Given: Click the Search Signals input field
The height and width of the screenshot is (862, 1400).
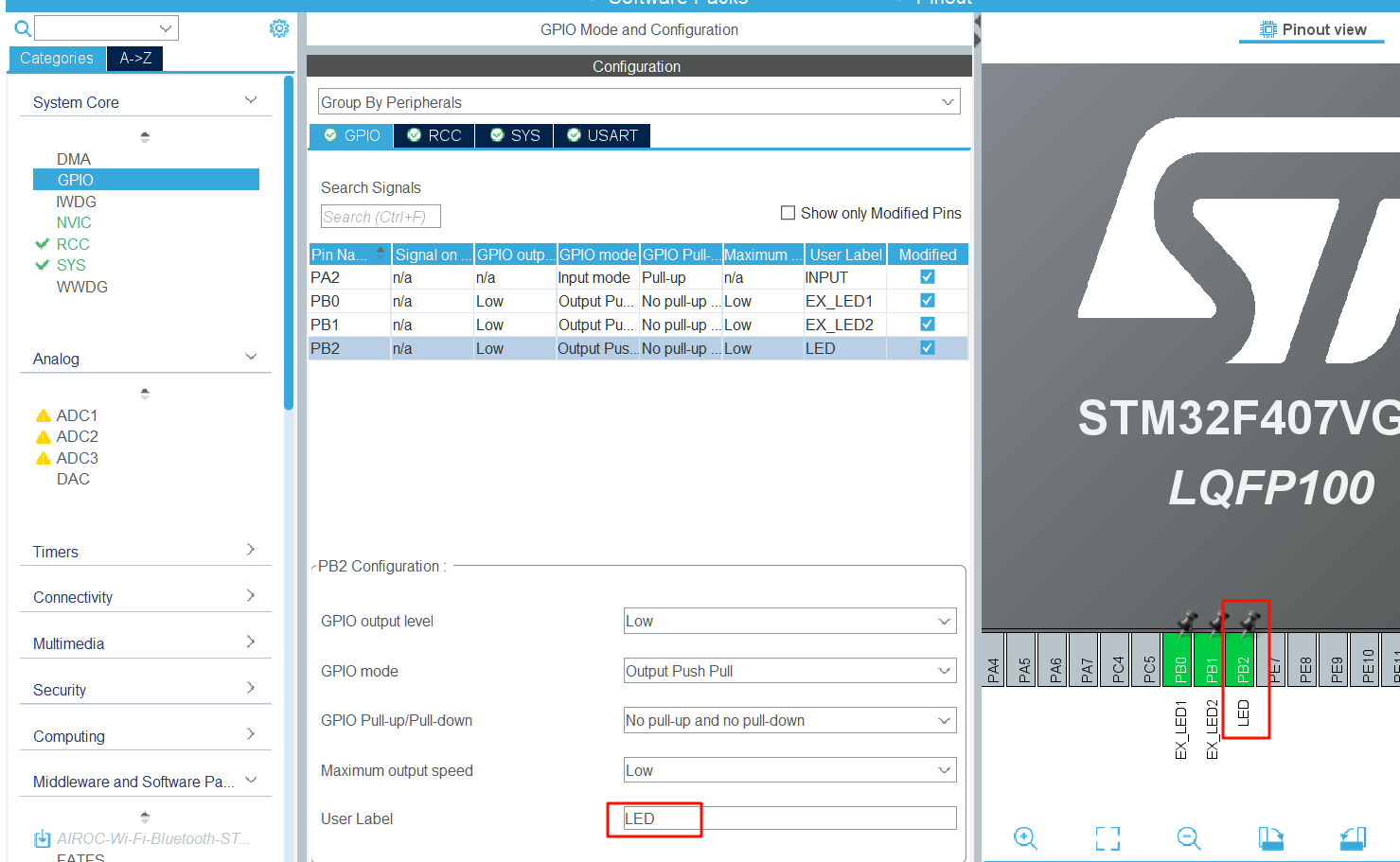Looking at the screenshot, I should (x=381, y=217).
